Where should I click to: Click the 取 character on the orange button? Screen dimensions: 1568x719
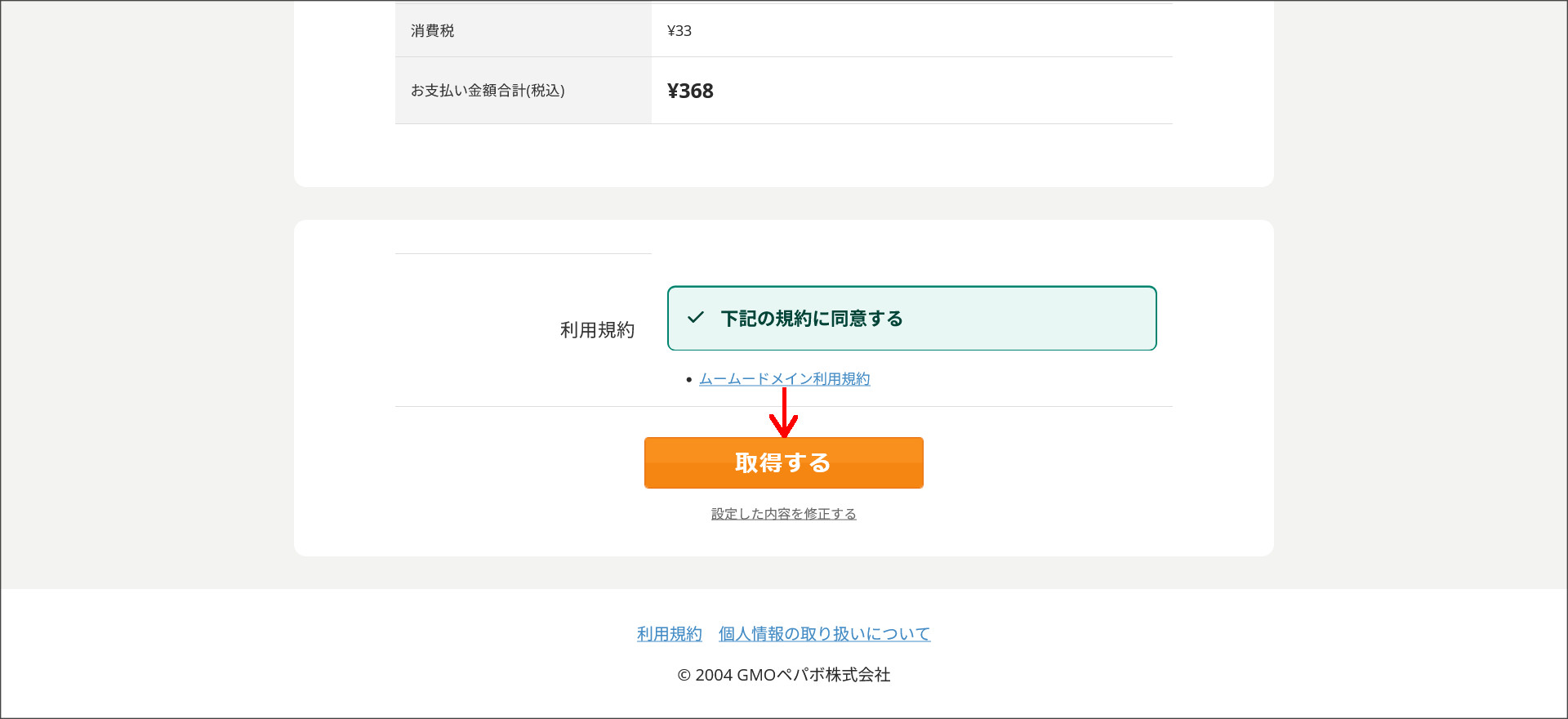point(746,463)
